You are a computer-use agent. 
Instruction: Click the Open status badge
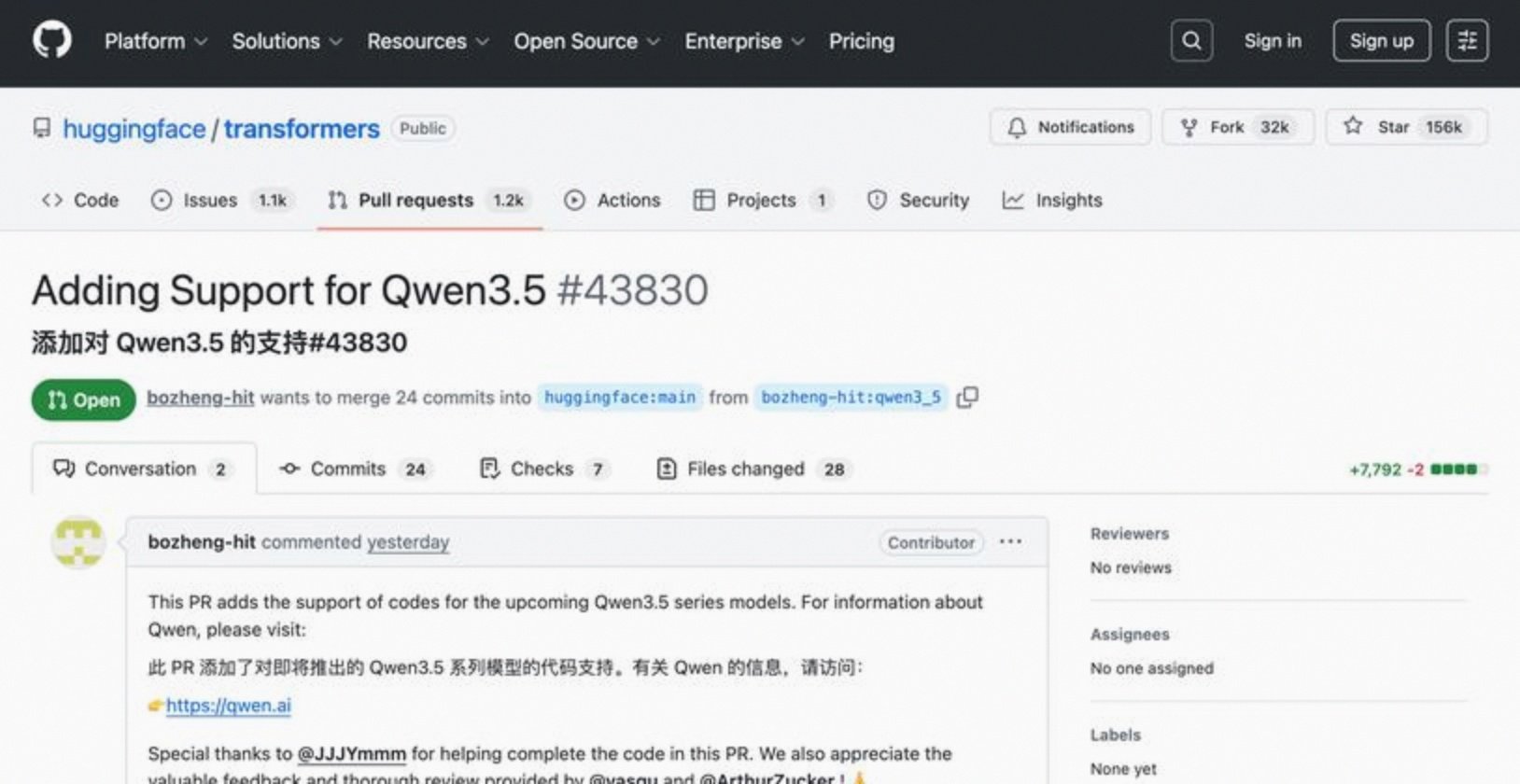point(84,399)
